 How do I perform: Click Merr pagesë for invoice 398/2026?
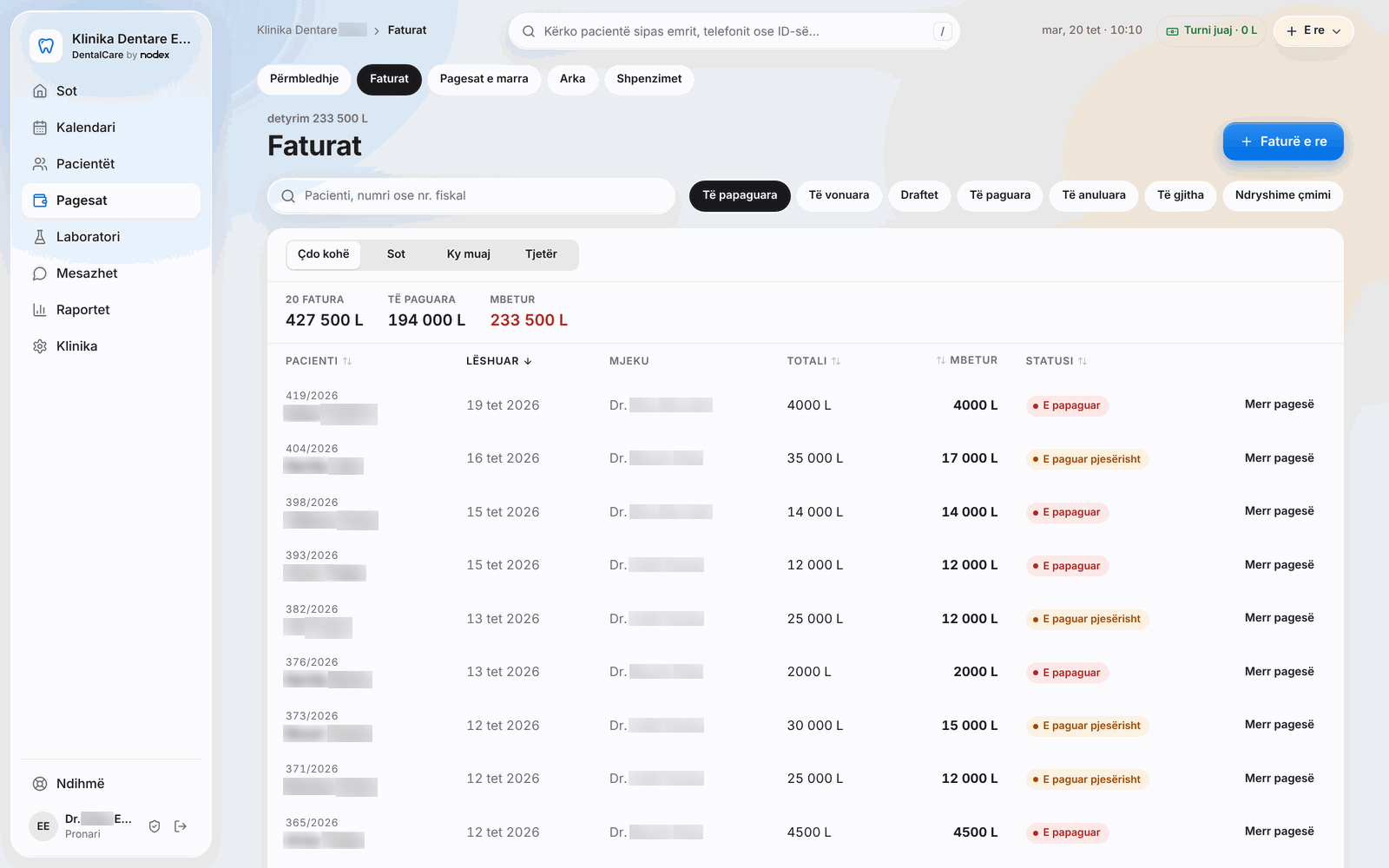pyautogui.click(x=1279, y=511)
